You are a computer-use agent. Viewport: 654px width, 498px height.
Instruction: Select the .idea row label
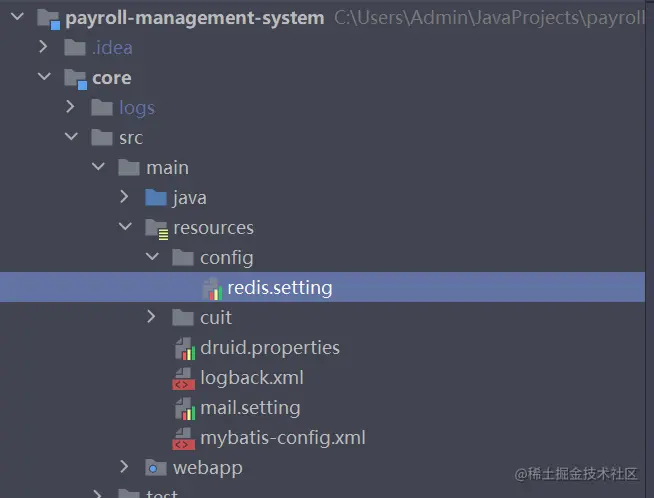[x=112, y=48]
